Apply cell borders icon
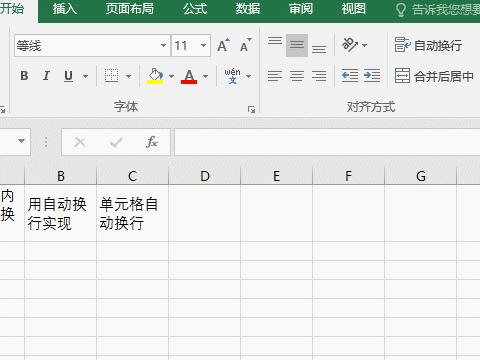 click(x=111, y=76)
